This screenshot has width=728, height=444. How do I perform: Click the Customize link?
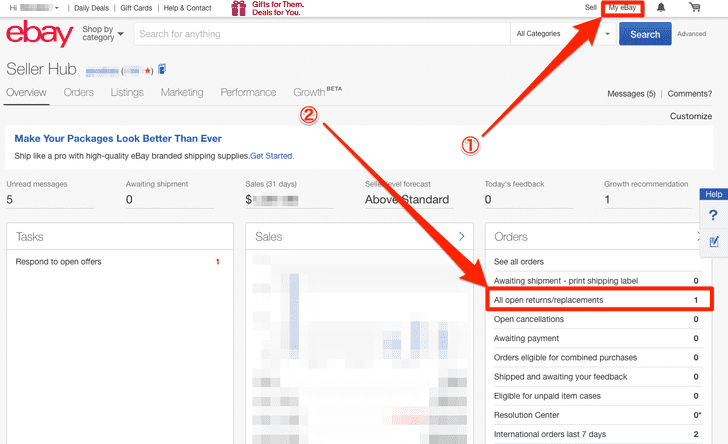click(x=690, y=116)
